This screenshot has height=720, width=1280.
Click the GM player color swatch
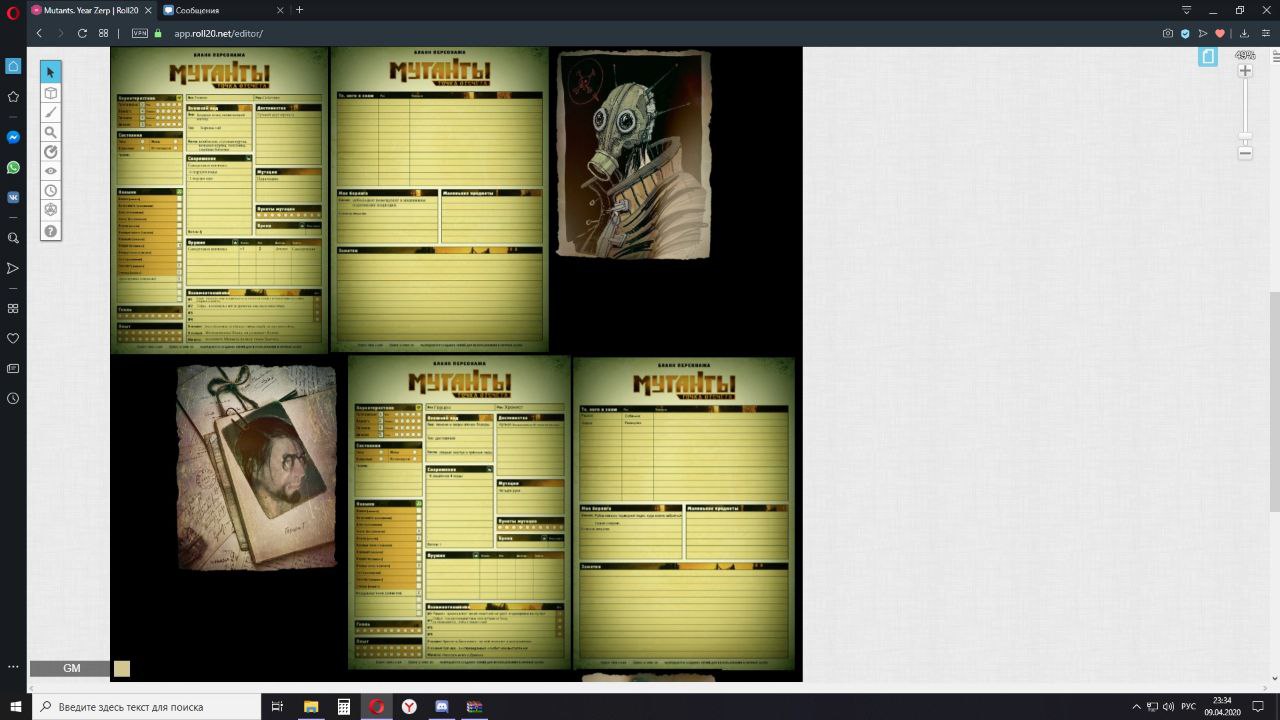point(122,668)
